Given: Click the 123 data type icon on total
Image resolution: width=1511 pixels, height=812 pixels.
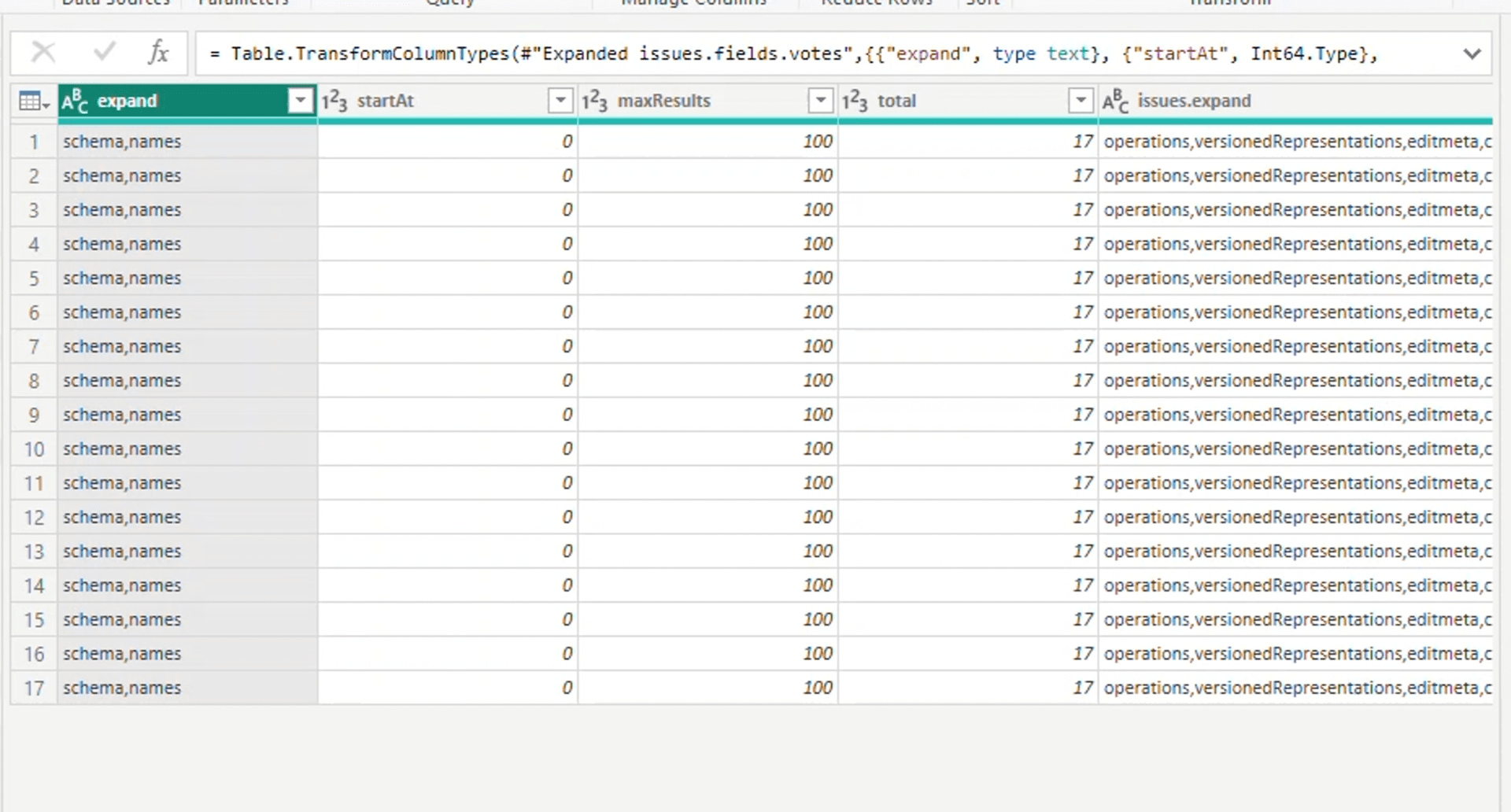Looking at the screenshot, I should [x=856, y=101].
